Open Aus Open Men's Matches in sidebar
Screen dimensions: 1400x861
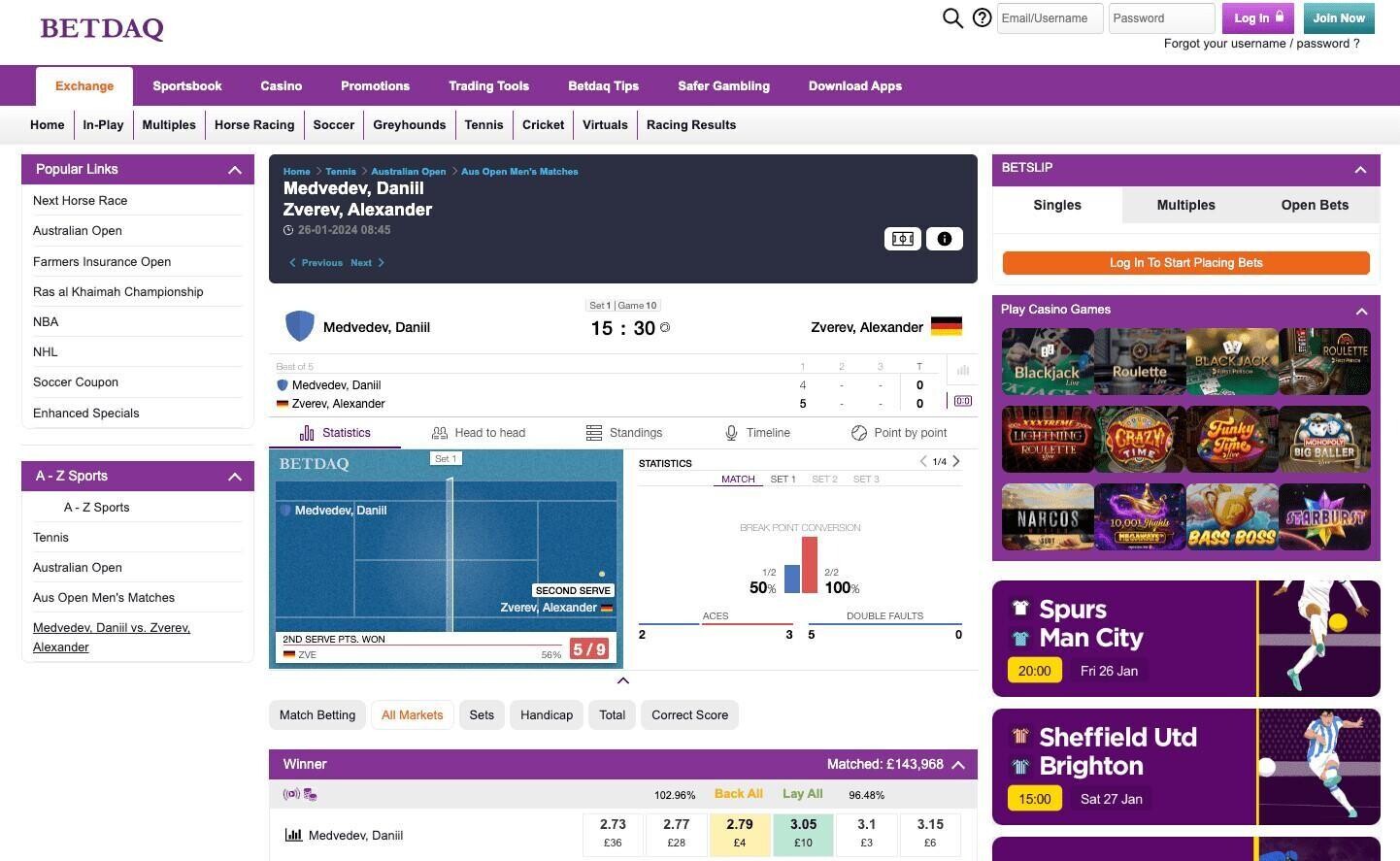pyautogui.click(x=104, y=598)
